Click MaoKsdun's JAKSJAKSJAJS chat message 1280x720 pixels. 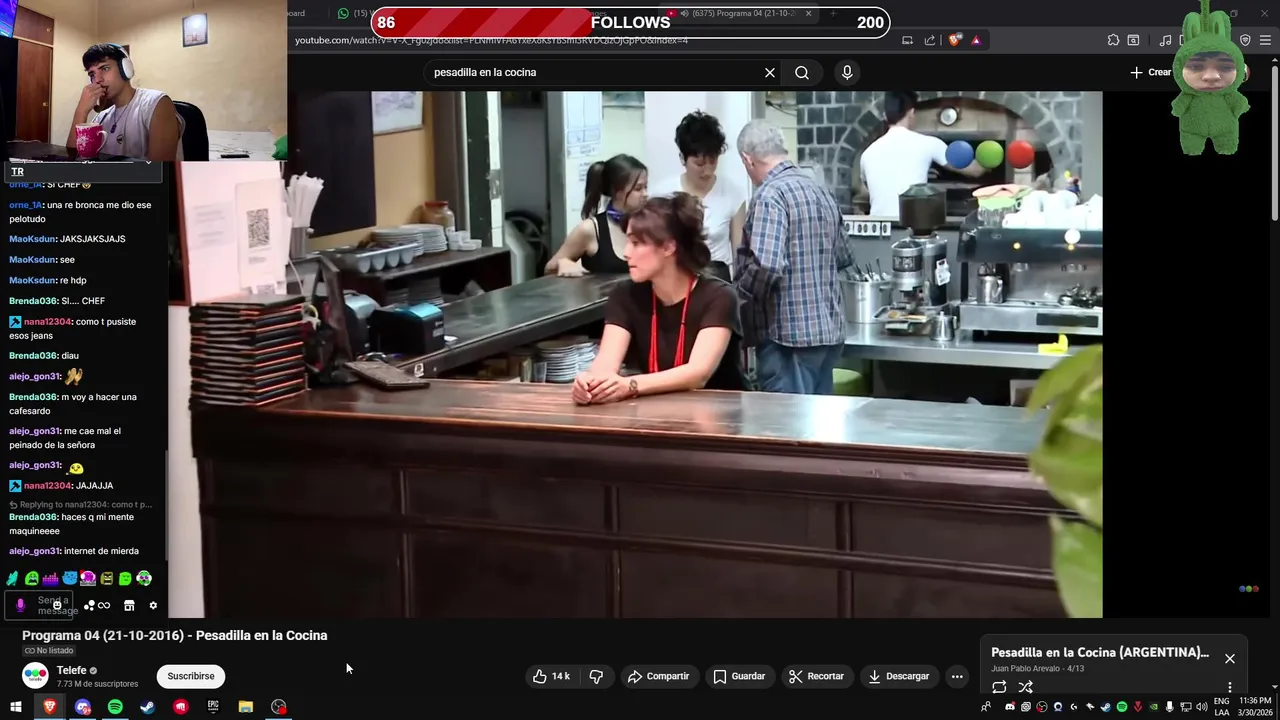tap(67, 239)
